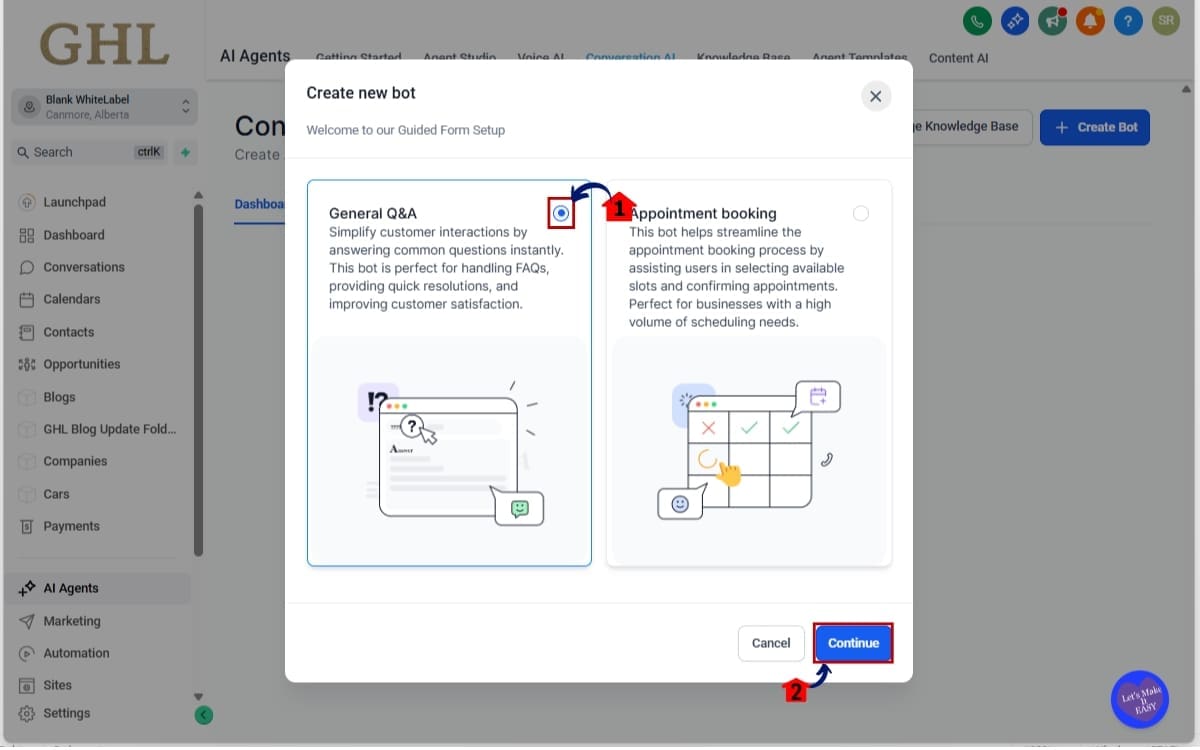Click the sidebar scroll down arrow
This screenshot has width=1200, height=750.
[198, 697]
